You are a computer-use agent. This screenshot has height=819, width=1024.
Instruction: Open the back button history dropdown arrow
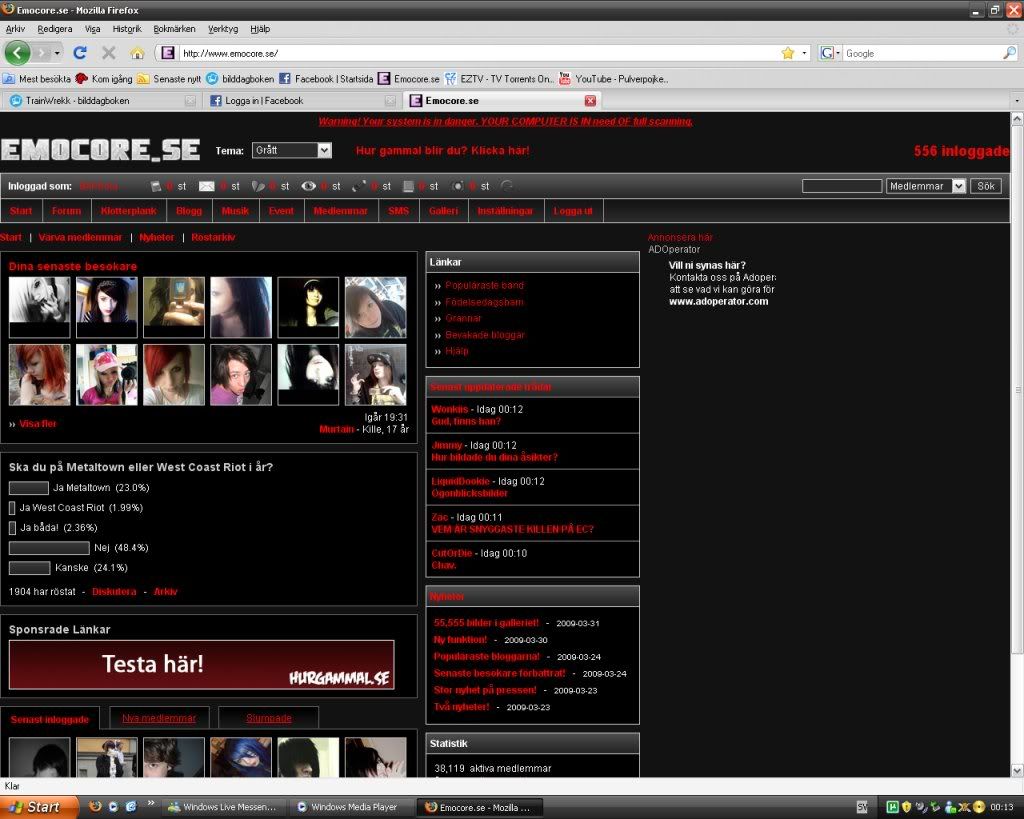pyautogui.click(x=57, y=53)
